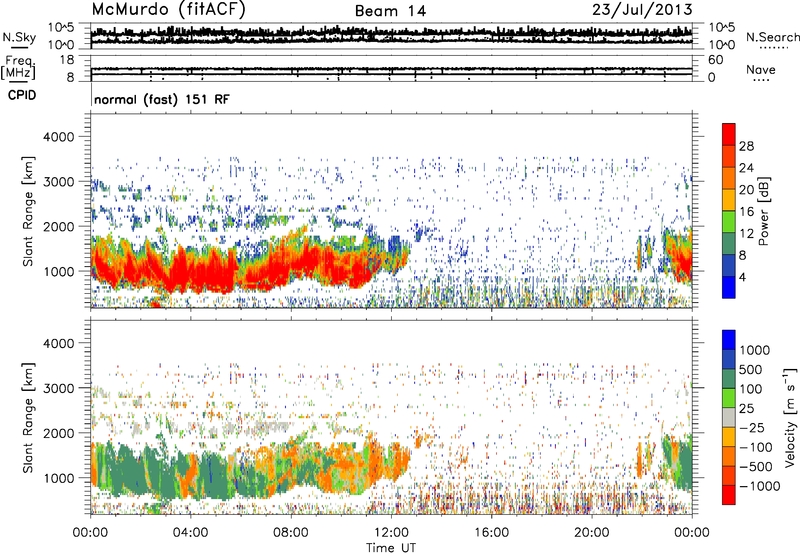Image resolution: width=800 pixels, height=554 pixels.
Task: Click the power colorbar label "20"
Action: pyautogui.click(x=746, y=190)
